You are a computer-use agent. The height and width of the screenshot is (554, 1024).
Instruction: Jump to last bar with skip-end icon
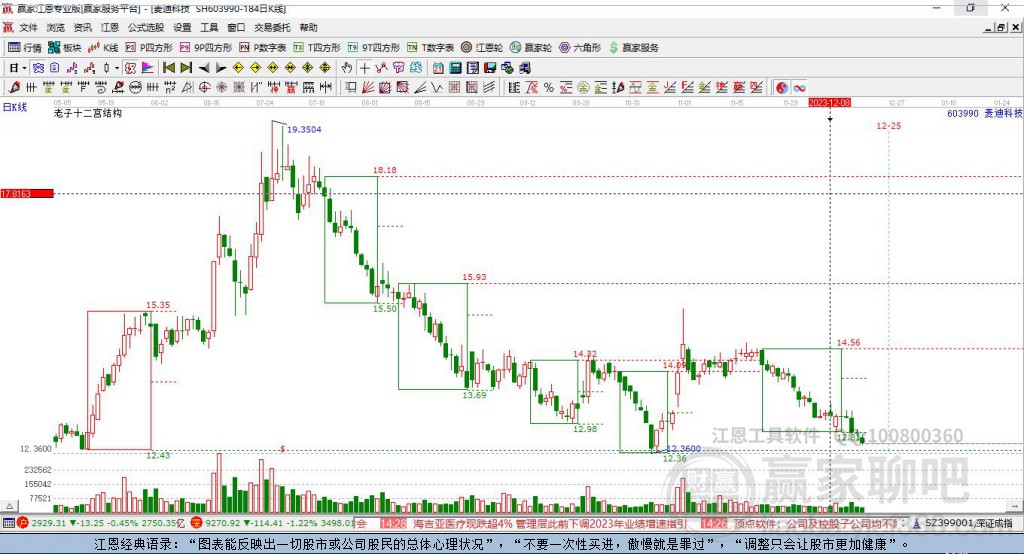[186, 68]
